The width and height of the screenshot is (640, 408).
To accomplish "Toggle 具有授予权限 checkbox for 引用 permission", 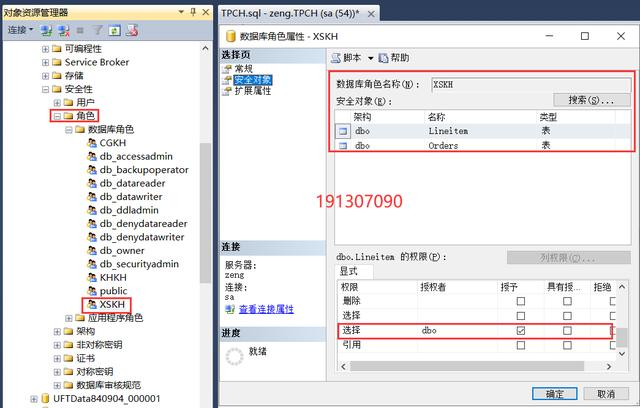I will pyautogui.click(x=567, y=345).
